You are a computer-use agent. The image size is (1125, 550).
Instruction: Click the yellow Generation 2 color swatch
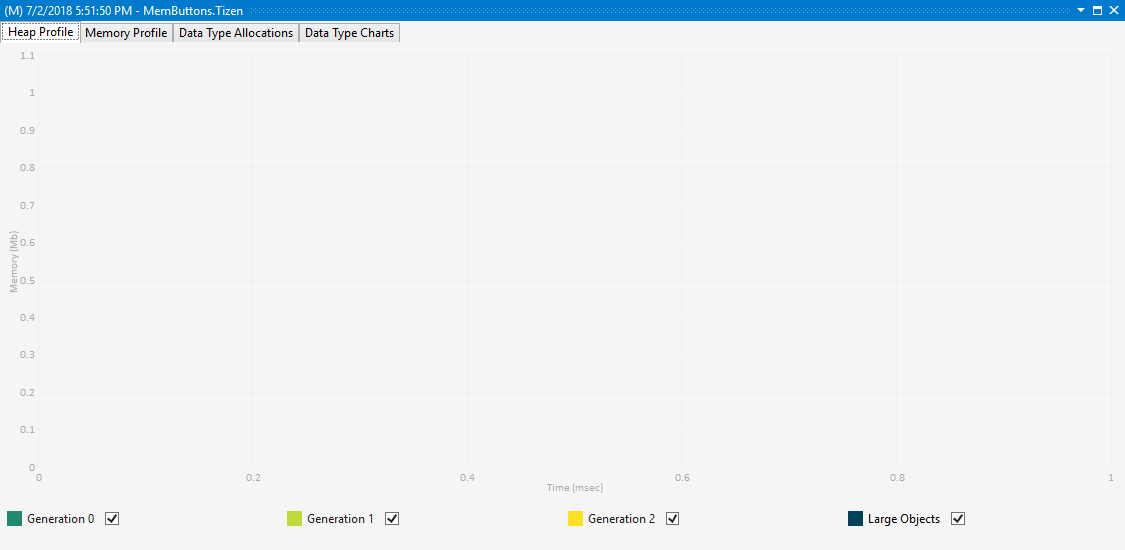click(x=575, y=519)
